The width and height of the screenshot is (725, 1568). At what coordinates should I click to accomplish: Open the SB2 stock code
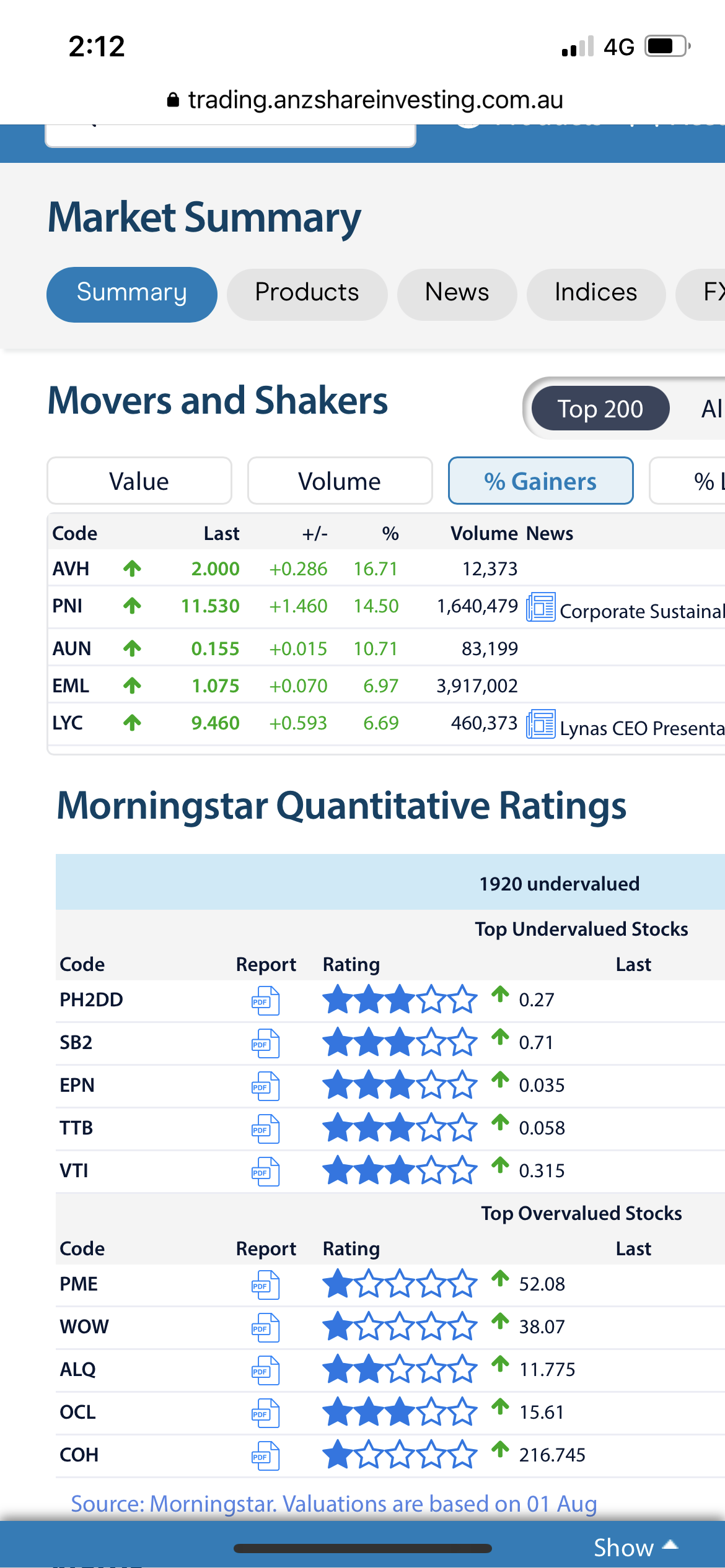pos(76,1042)
